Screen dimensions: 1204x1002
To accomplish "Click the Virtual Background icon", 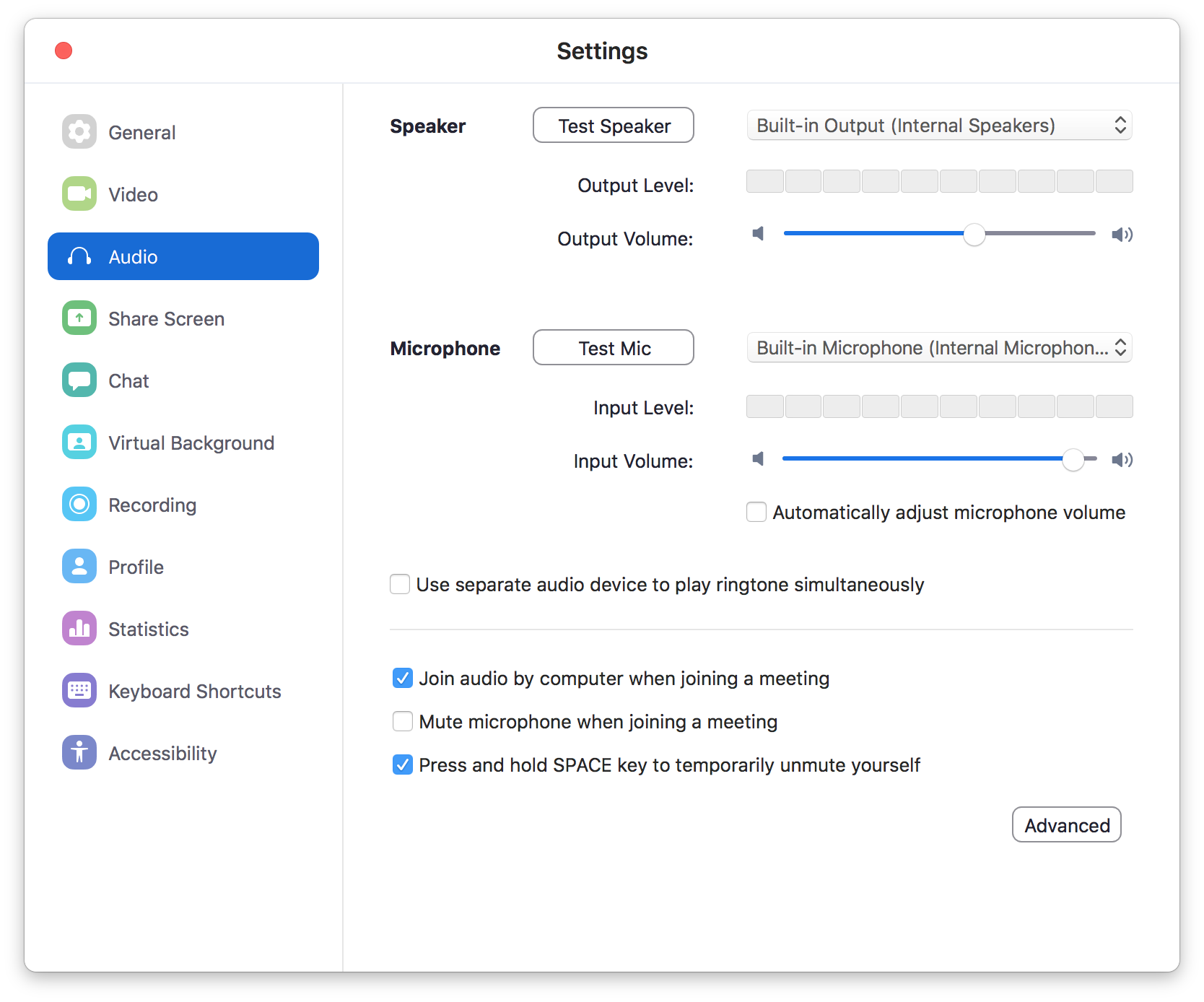I will pos(79,442).
